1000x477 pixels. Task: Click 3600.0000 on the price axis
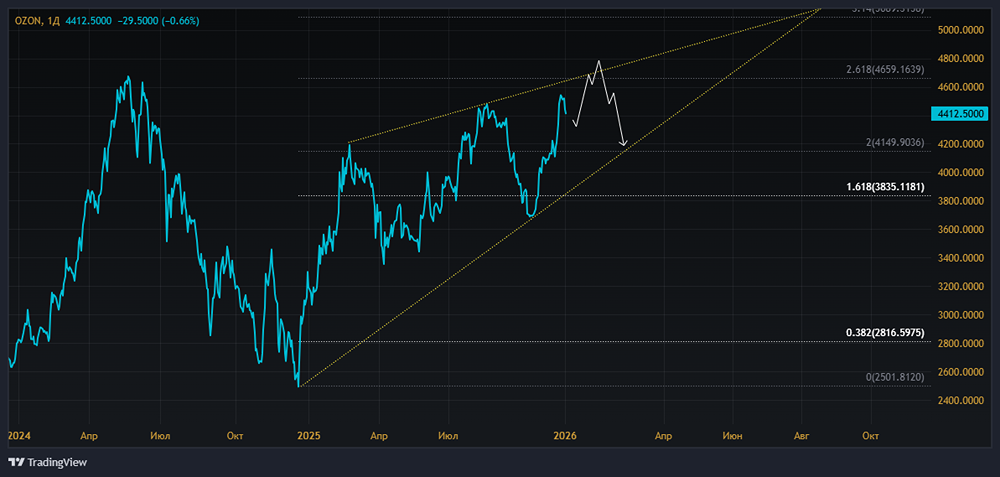(960, 230)
